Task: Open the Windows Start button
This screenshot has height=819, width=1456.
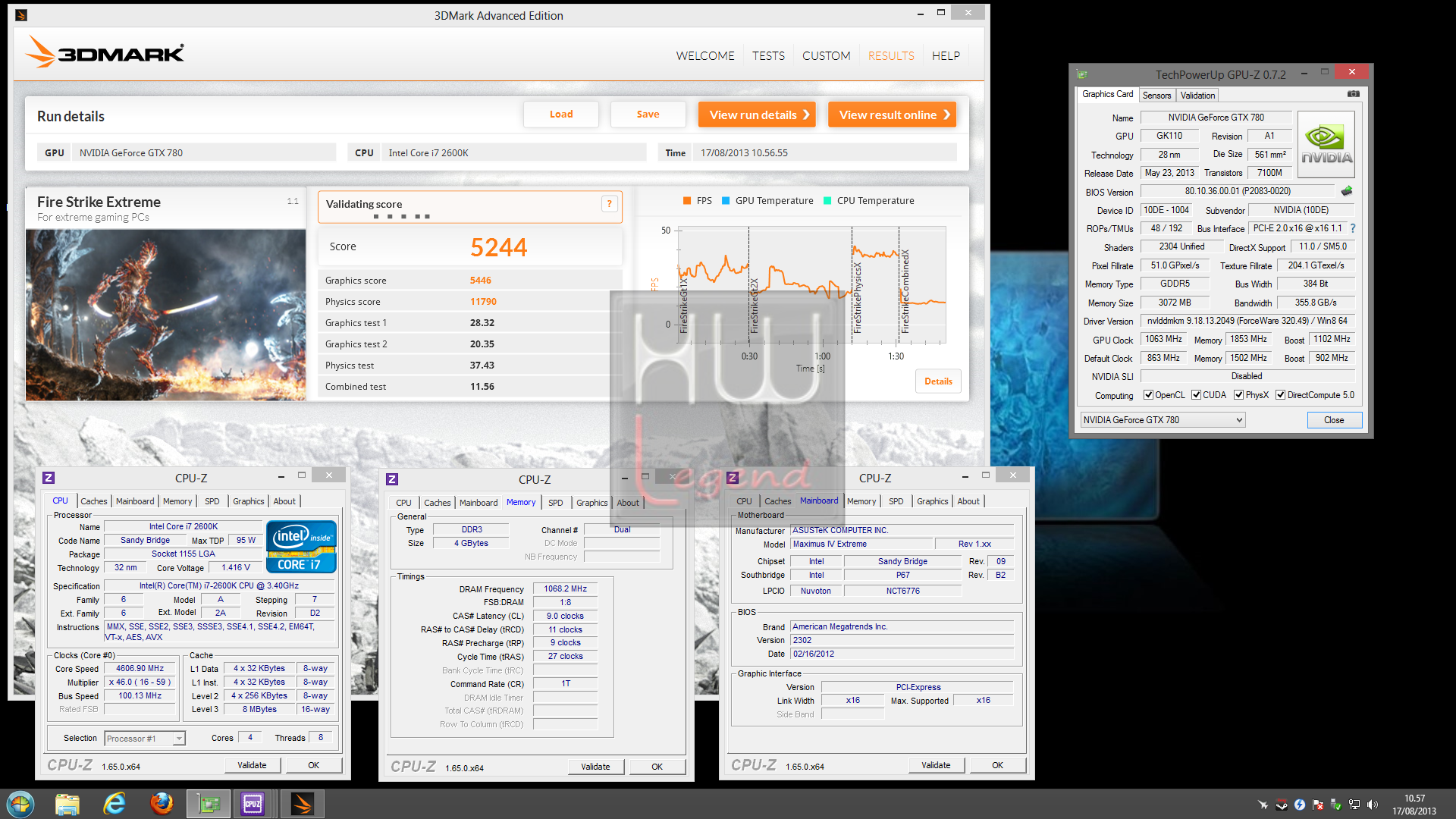Action: (x=20, y=804)
